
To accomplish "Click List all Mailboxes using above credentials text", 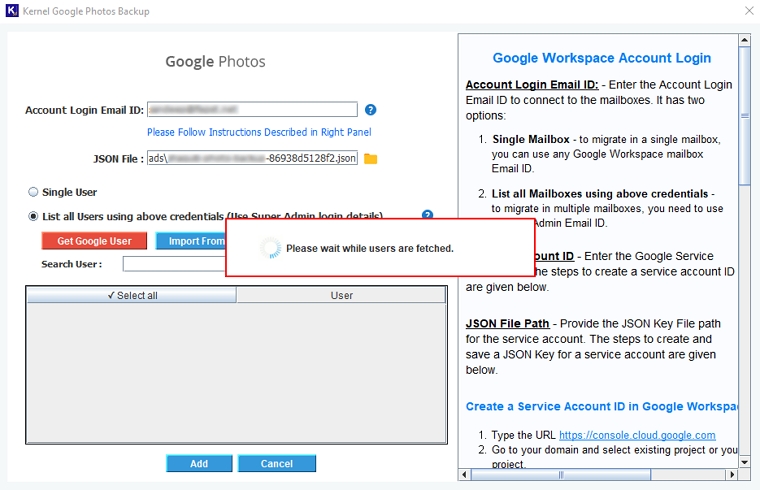I will tap(600, 193).
